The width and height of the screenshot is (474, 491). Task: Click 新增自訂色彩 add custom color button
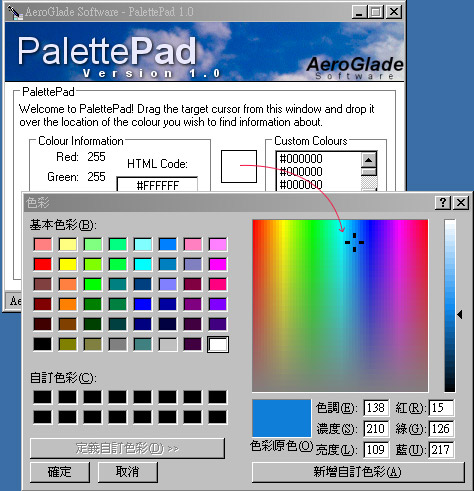[x=358, y=472]
